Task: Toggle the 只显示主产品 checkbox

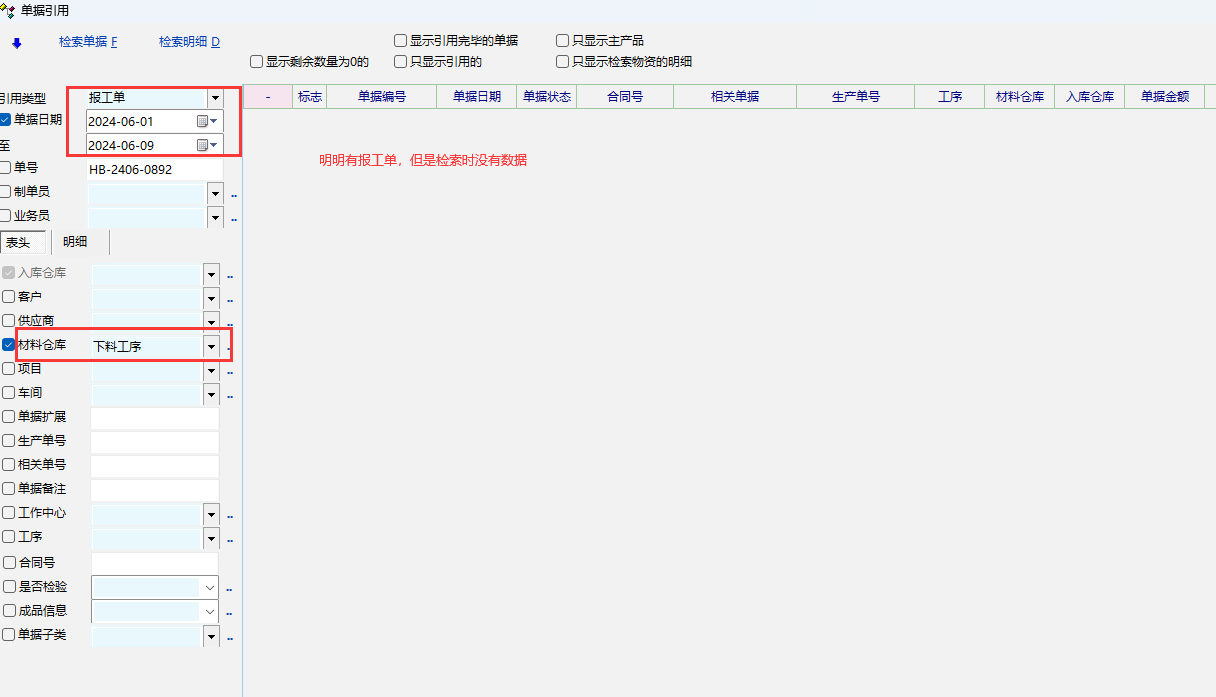Action: click(563, 41)
